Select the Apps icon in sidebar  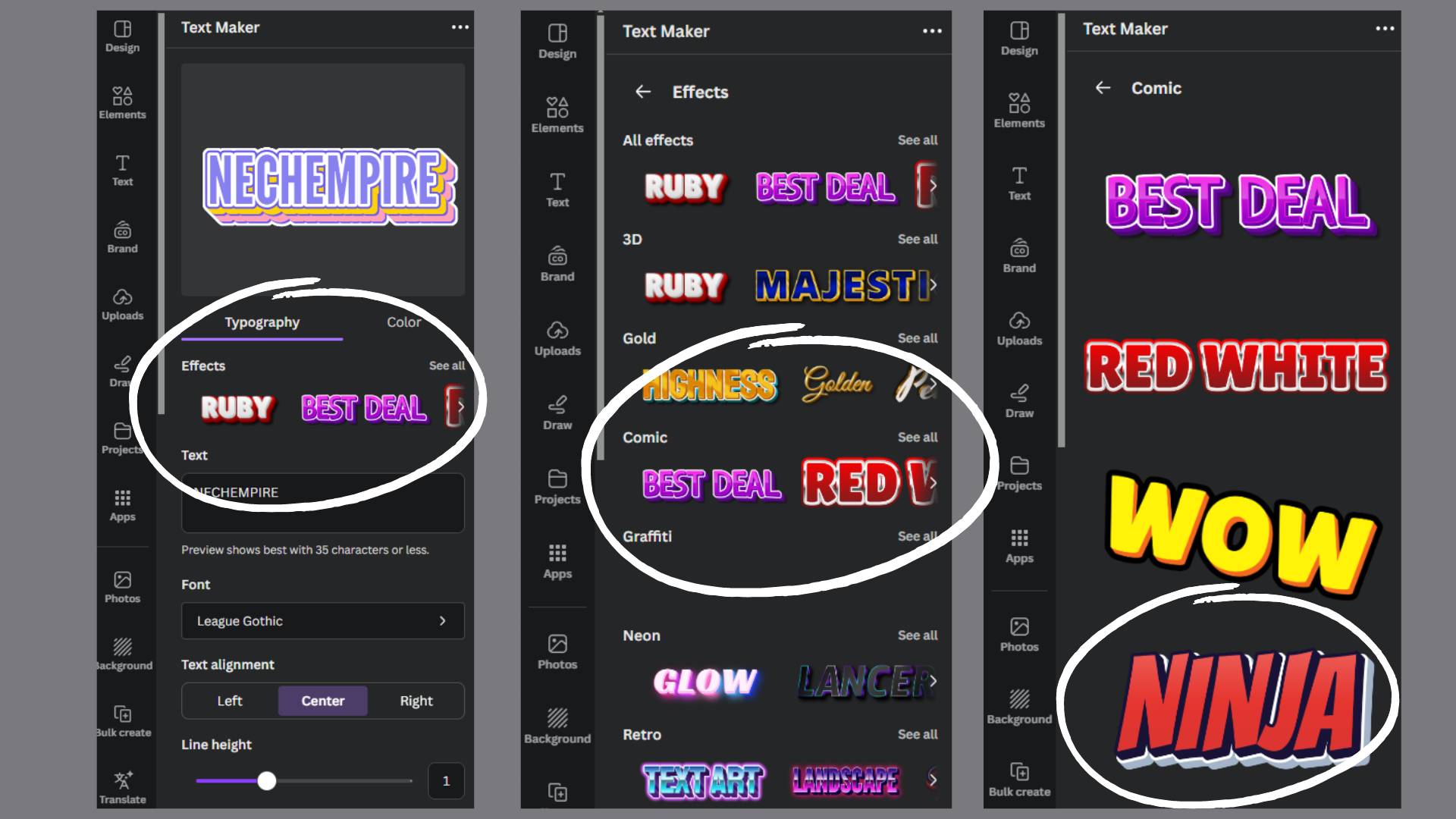(122, 498)
